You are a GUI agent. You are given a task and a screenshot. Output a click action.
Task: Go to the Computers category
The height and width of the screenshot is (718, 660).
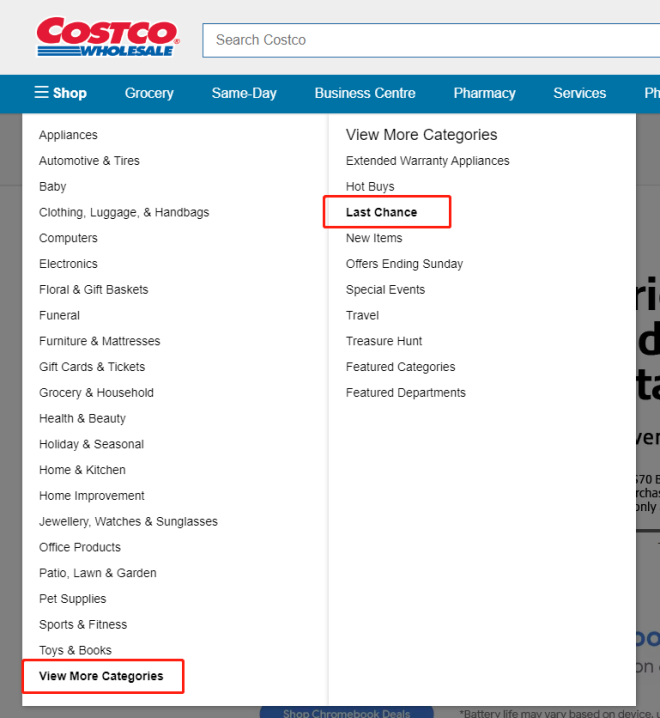point(68,238)
